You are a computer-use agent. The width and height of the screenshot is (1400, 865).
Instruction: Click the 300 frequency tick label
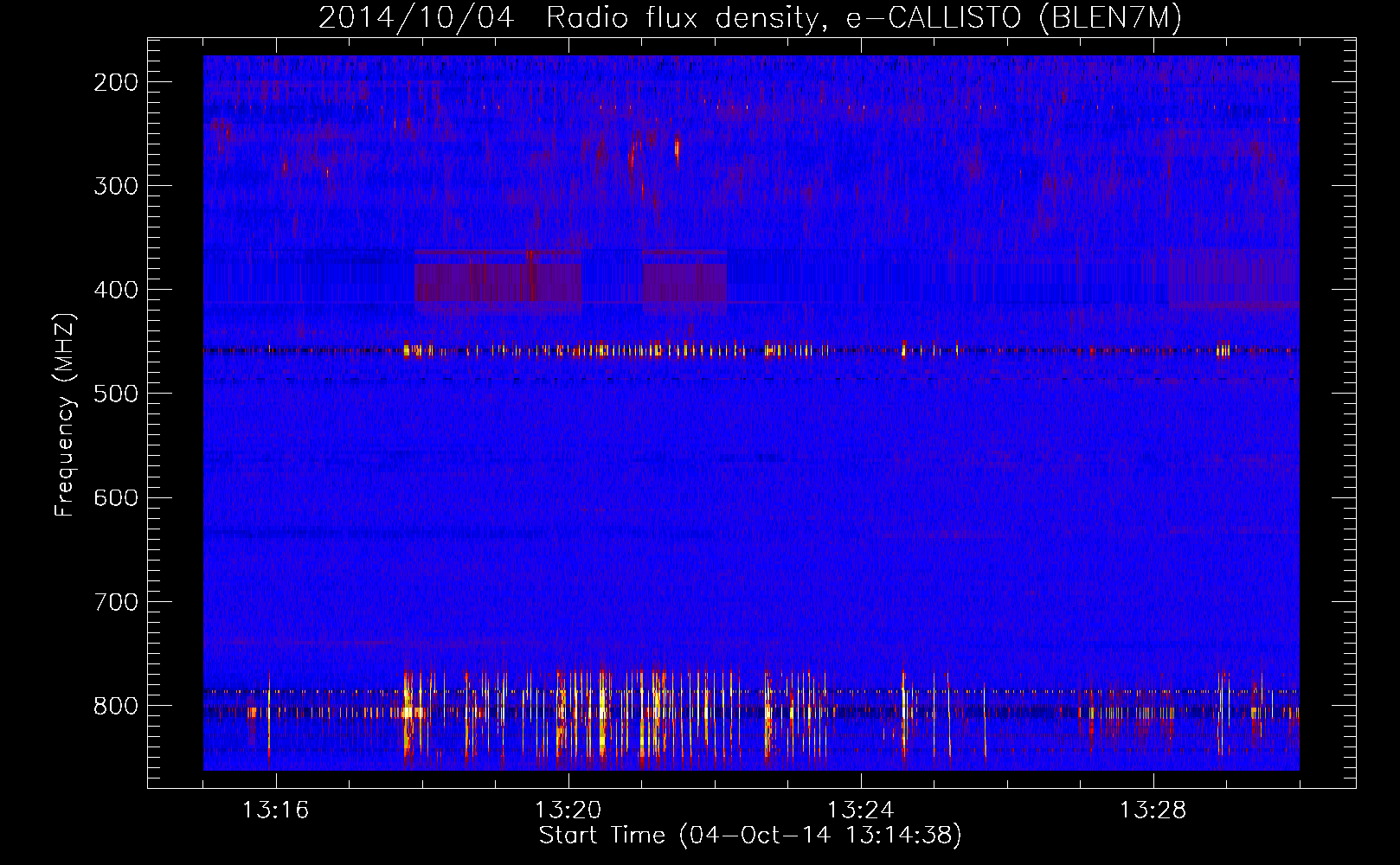pyautogui.click(x=116, y=186)
